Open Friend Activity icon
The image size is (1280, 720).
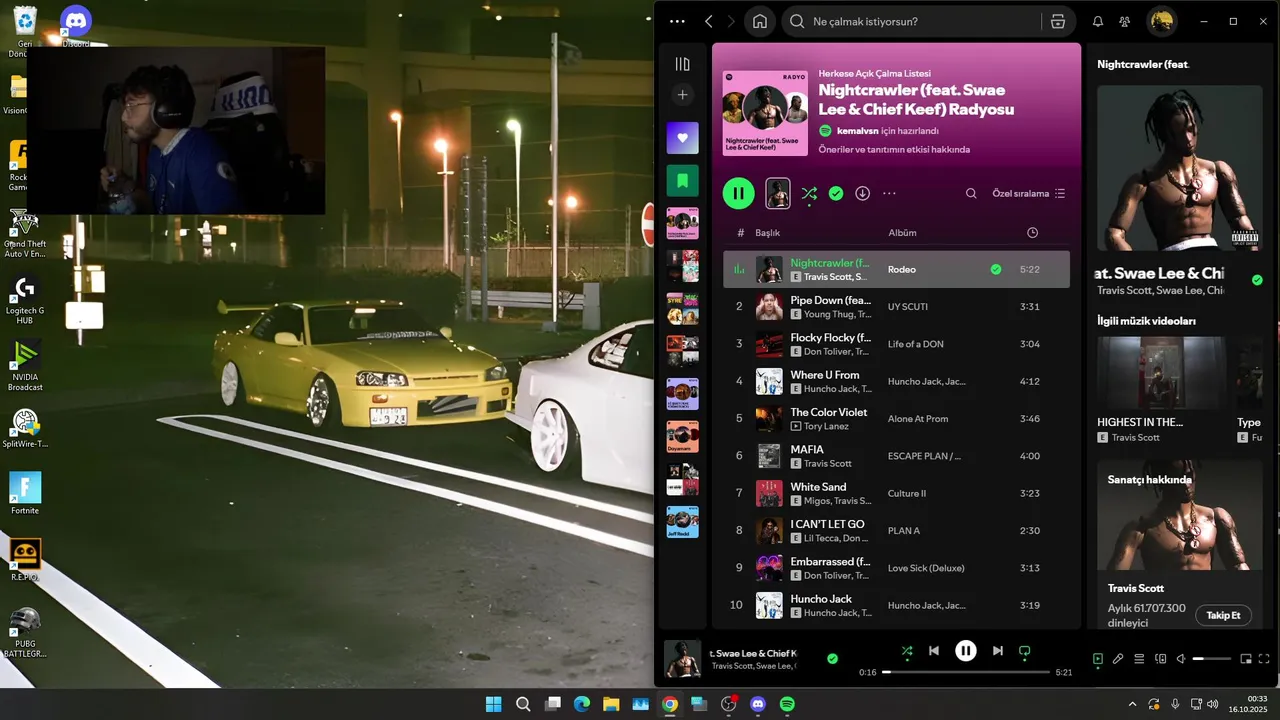coord(1125,21)
